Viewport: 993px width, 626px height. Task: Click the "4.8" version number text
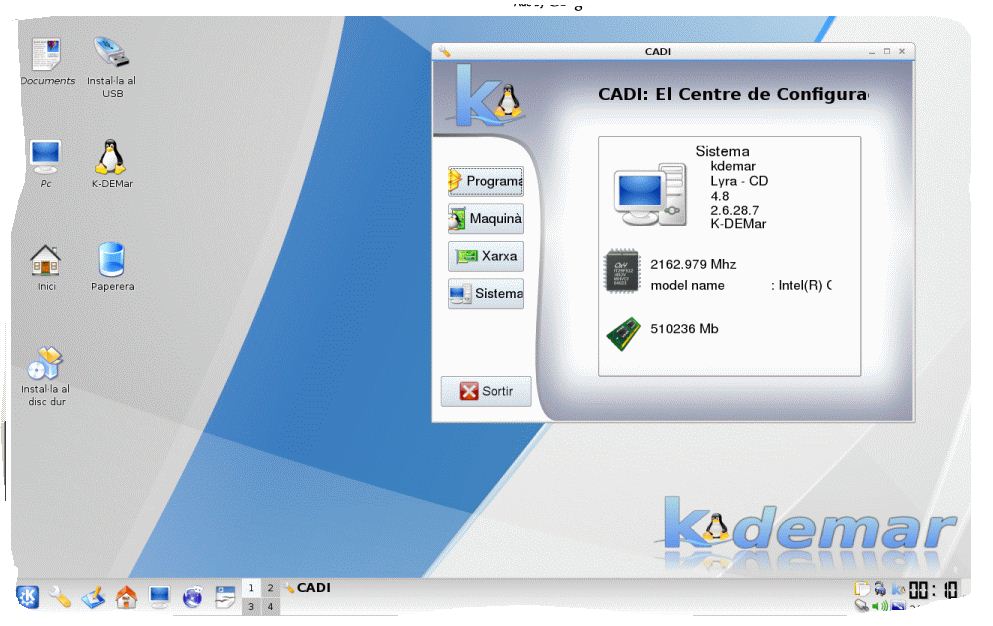point(719,196)
